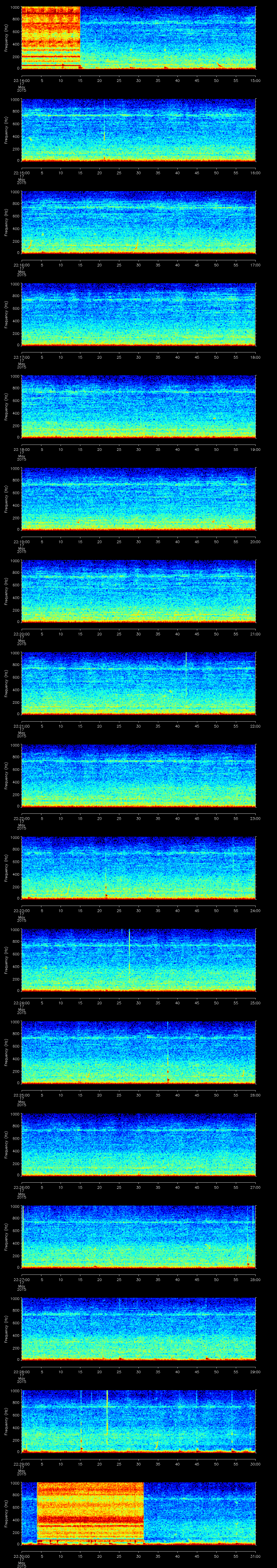Open the 22:19:00 spectrogram panel
Viewport: 277px width, 1568px height.
click(138, 499)
